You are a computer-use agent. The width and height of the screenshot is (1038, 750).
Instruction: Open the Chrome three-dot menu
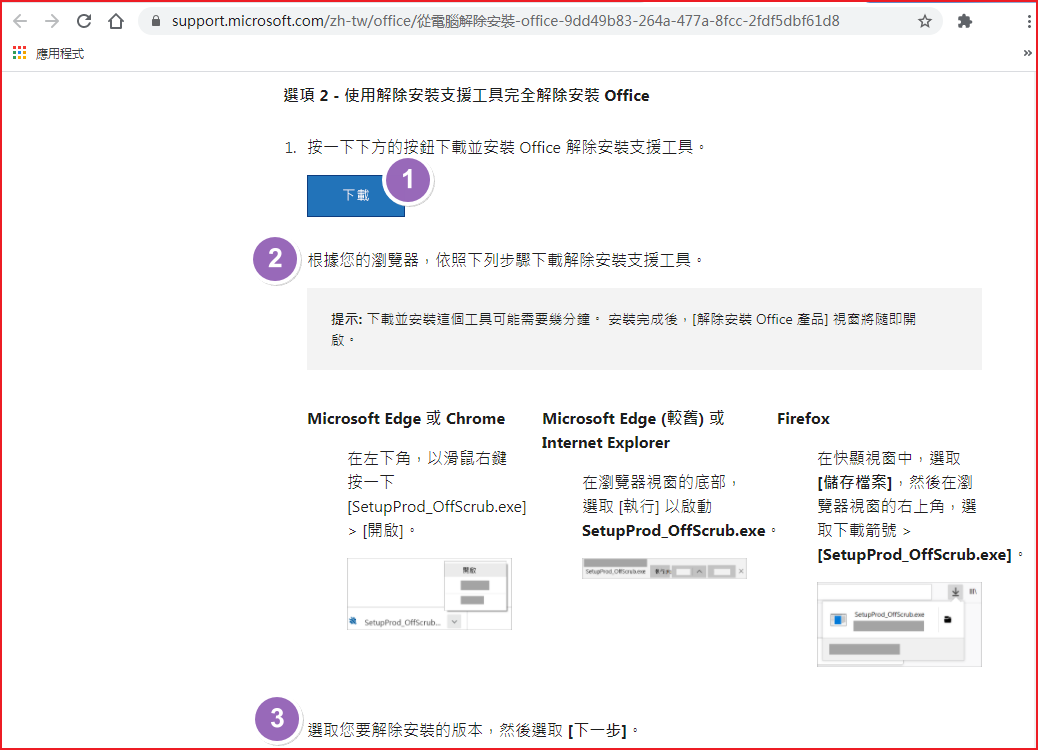(x=1028, y=21)
